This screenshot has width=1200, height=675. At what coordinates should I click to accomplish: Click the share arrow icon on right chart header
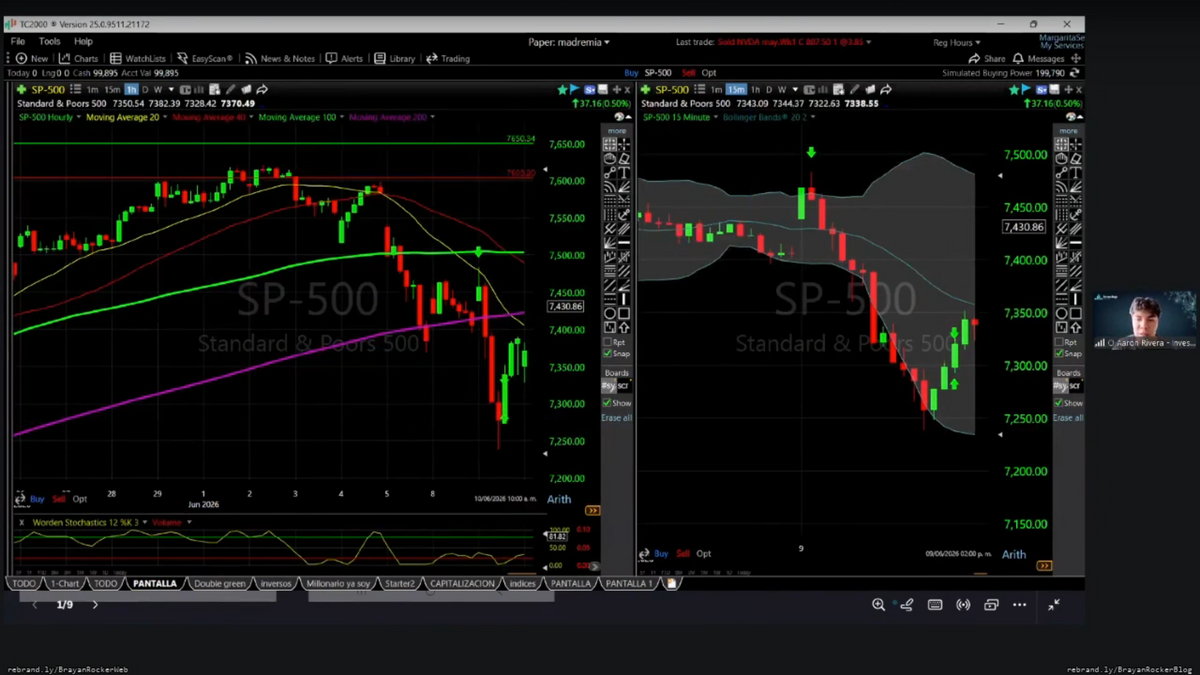click(886, 90)
